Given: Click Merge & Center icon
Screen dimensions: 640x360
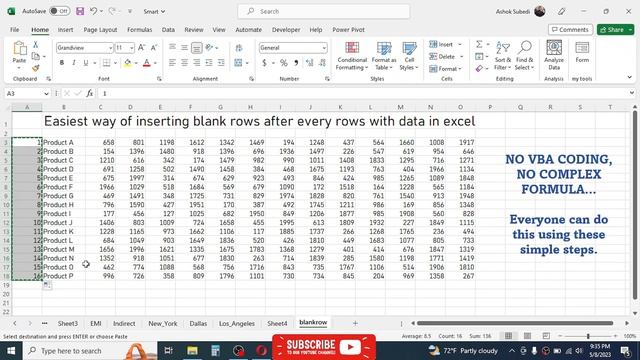Looking at the screenshot, I should (x=238, y=63).
